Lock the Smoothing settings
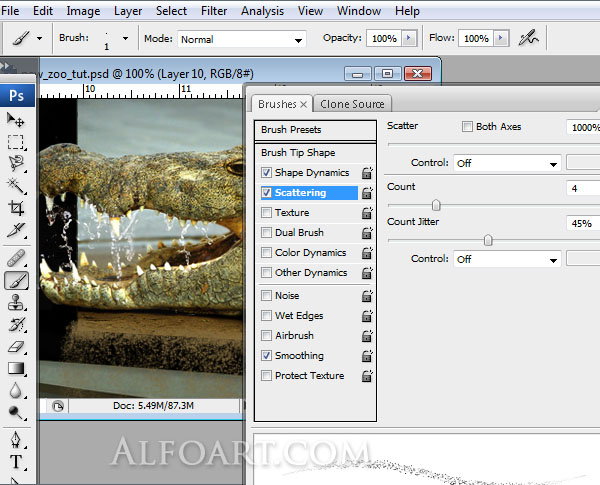The width and height of the screenshot is (600, 485). [367, 356]
